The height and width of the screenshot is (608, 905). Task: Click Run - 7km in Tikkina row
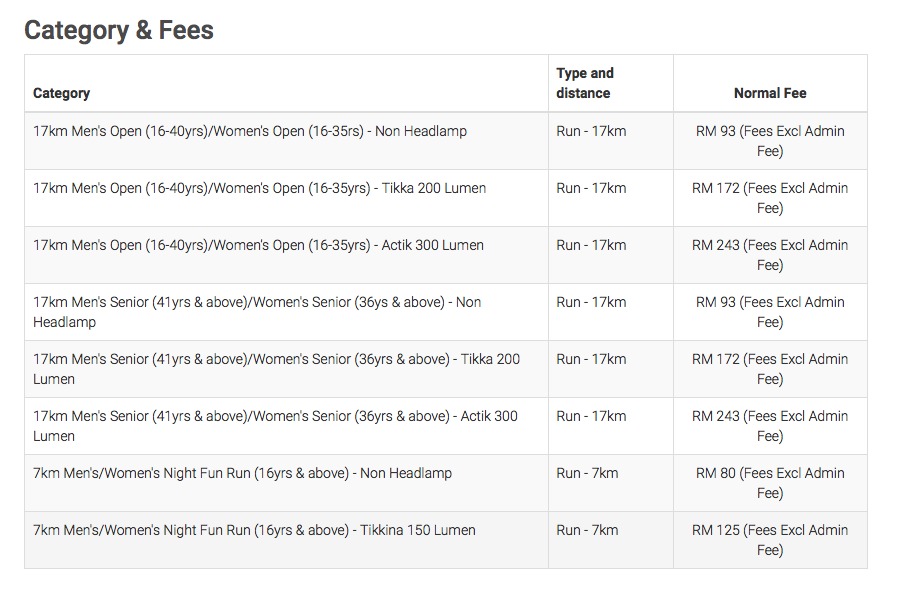[x=587, y=530]
